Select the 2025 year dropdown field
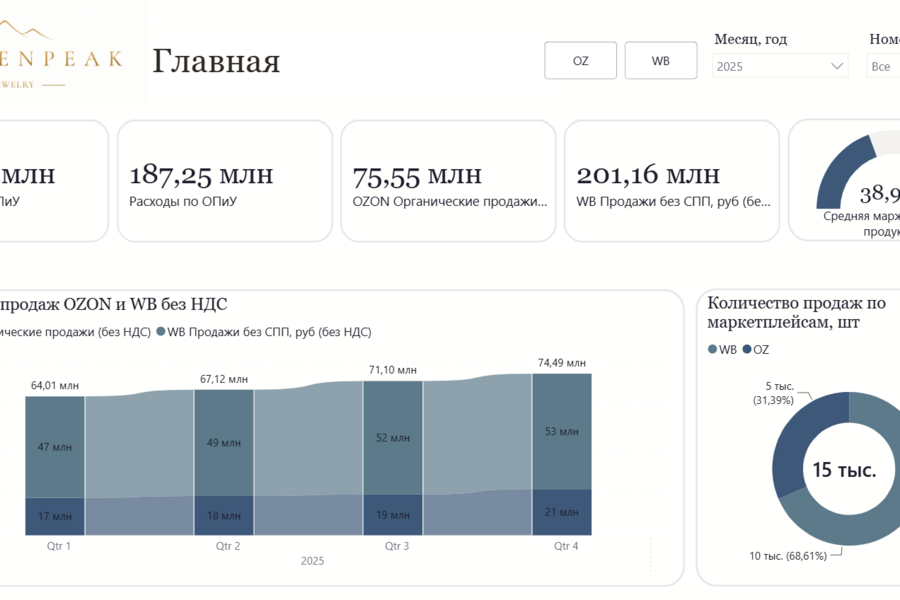 point(780,66)
